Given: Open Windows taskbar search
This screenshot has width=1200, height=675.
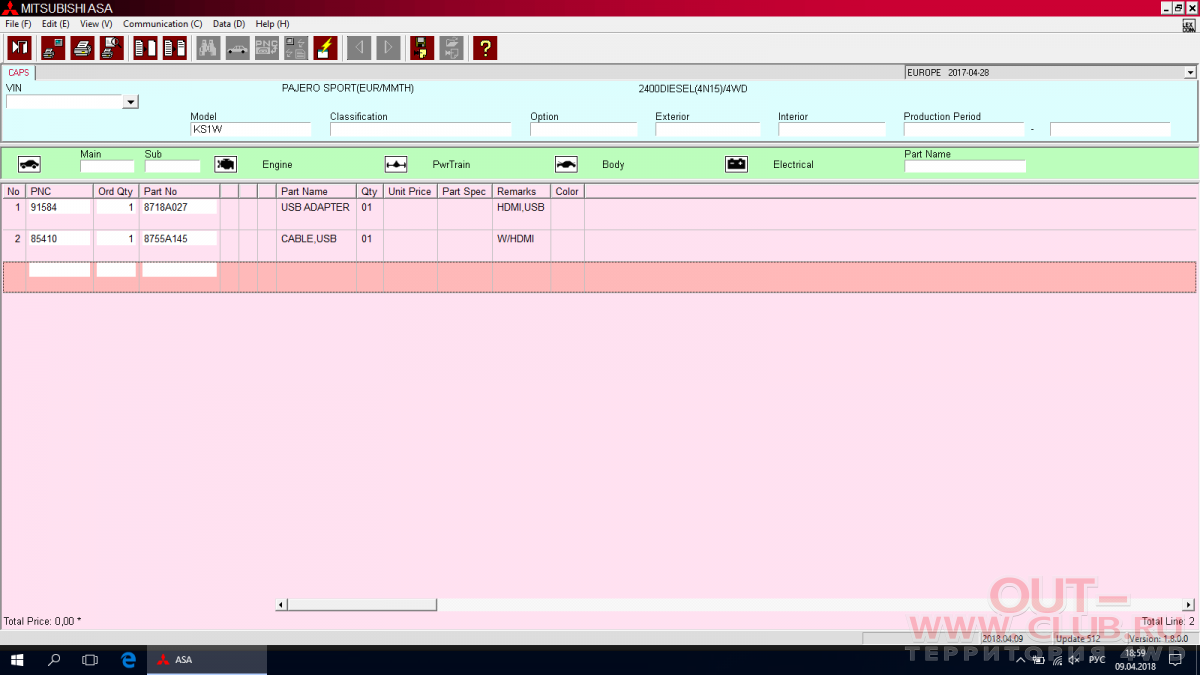Looking at the screenshot, I should click(54, 660).
